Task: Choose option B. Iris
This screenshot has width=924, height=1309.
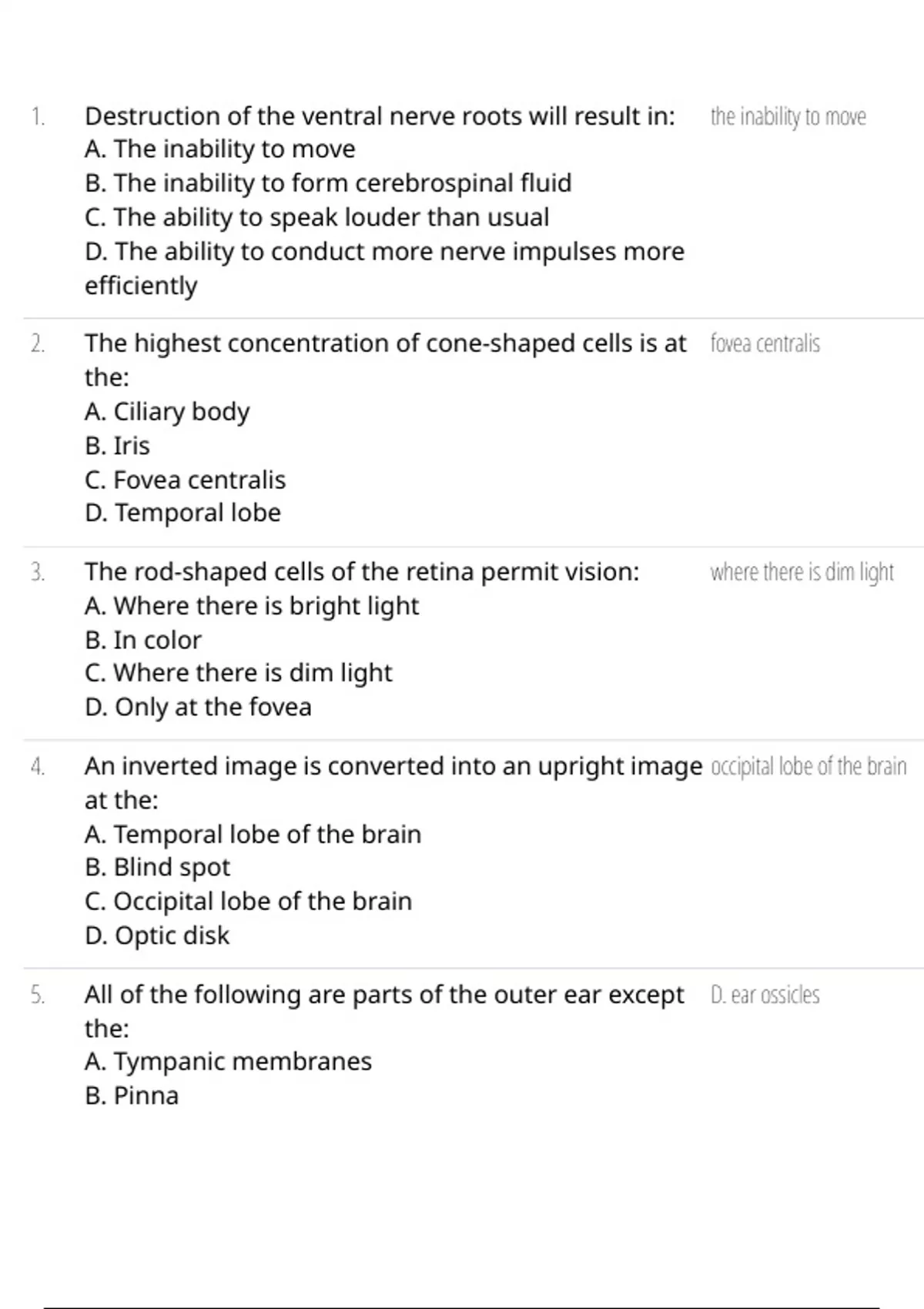Action: tap(118, 446)
